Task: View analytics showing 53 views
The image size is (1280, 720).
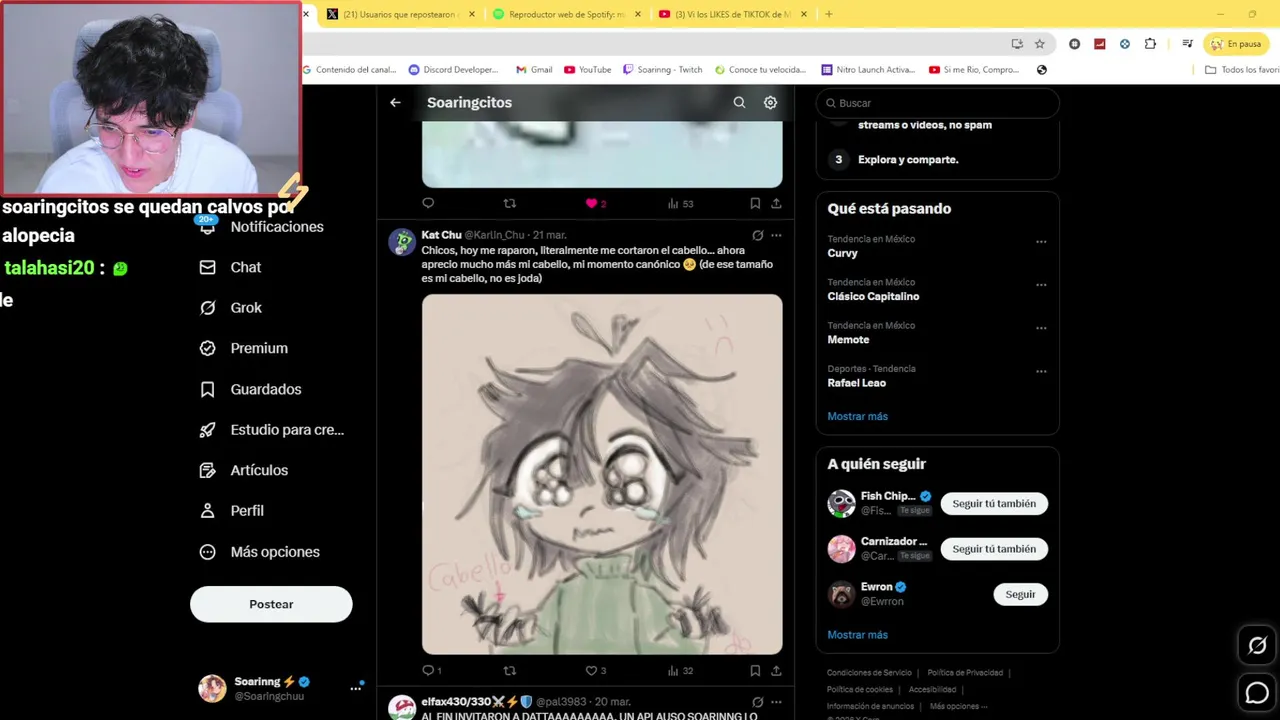Action: (680, 203)
